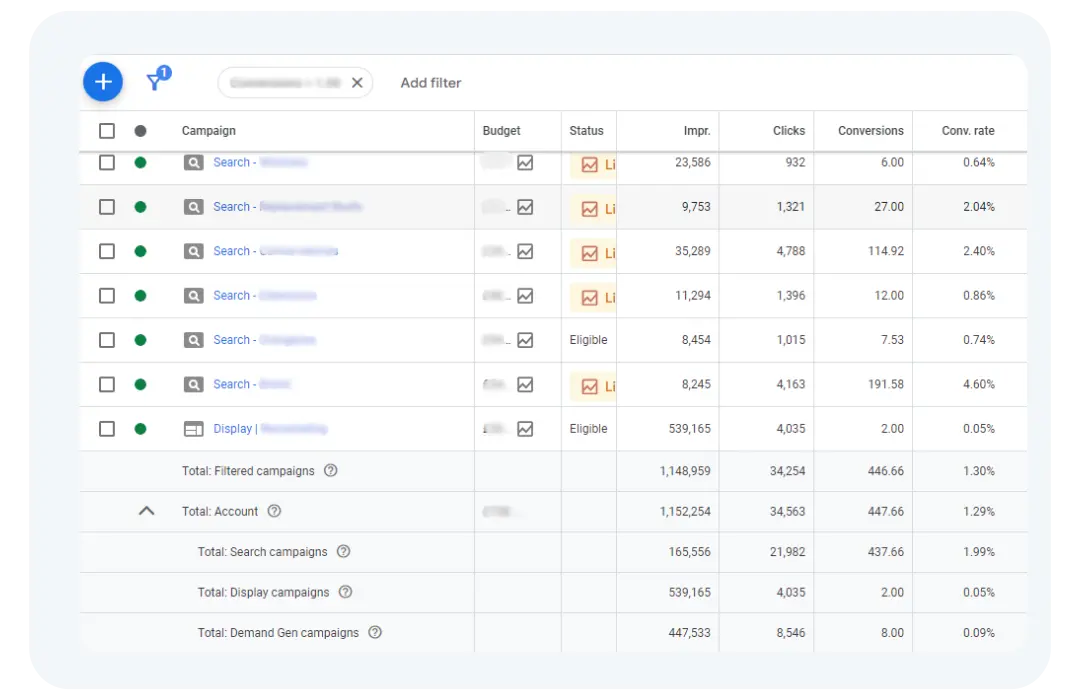
Task: Select all campaigns header checkbox
Action: 107,131
